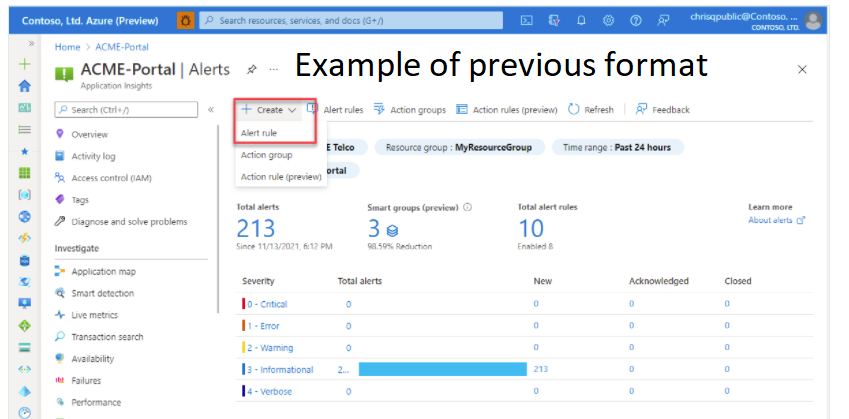Screen dimensions: 849x419
Task: Go to Home icon in left rail
Action: pos(25,86)
